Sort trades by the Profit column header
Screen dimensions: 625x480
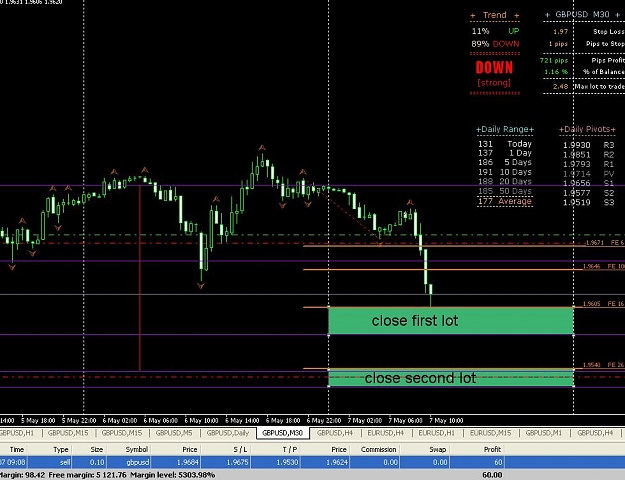pyautogui.click(x=492, y=449)
